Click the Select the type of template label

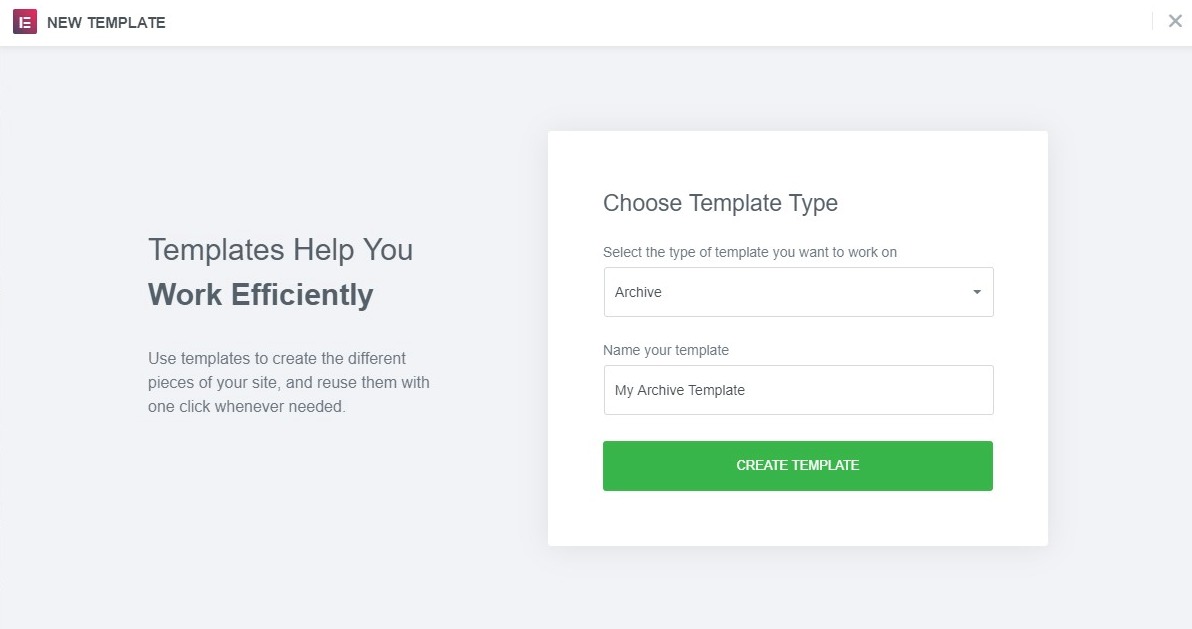[x=750, y=252]
